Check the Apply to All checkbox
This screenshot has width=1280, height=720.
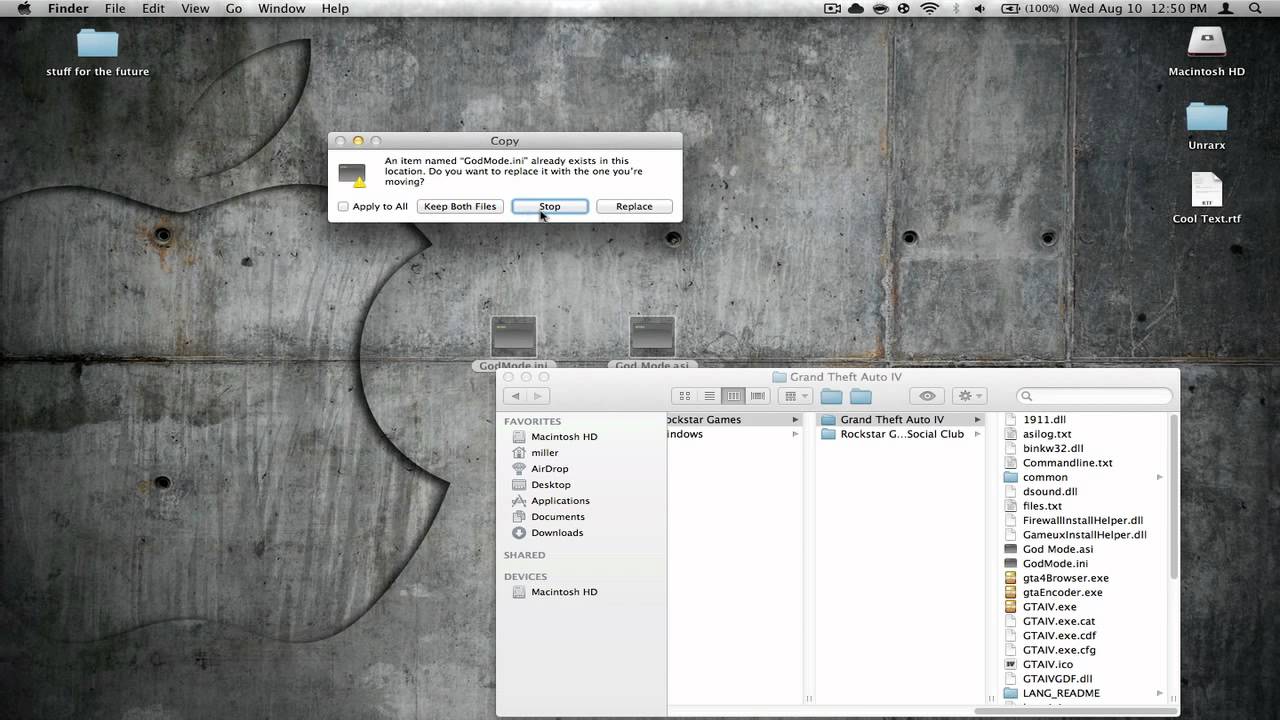click(343, 207)
